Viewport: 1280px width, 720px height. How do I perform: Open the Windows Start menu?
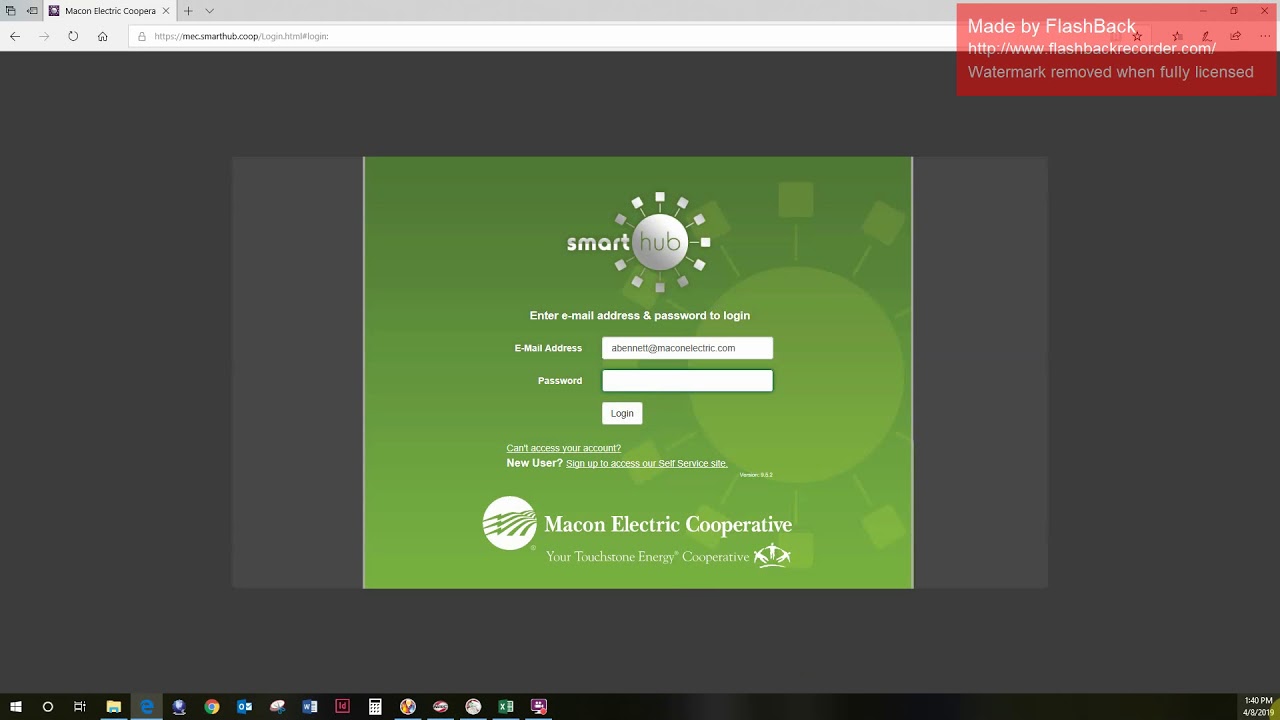(15, 707)
